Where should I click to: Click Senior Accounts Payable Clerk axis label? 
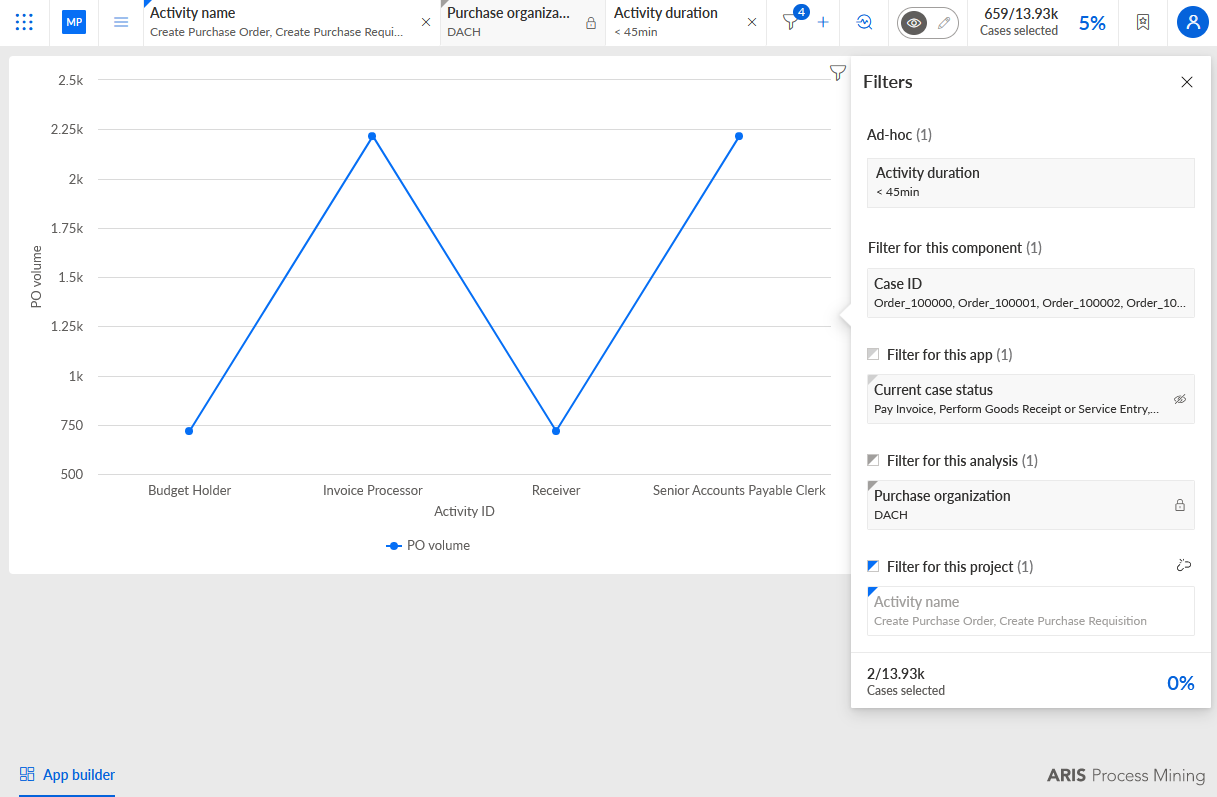click(739, 490)
